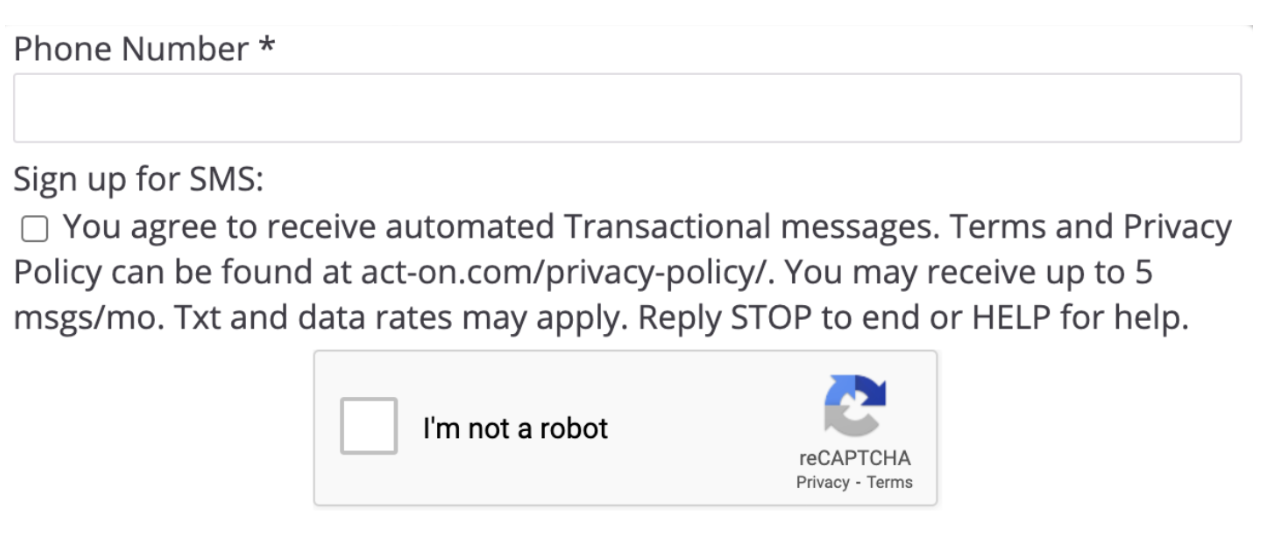
Task: Click the reCAPTCHA swirl logo icon
Action: click(x=855, y=406)
